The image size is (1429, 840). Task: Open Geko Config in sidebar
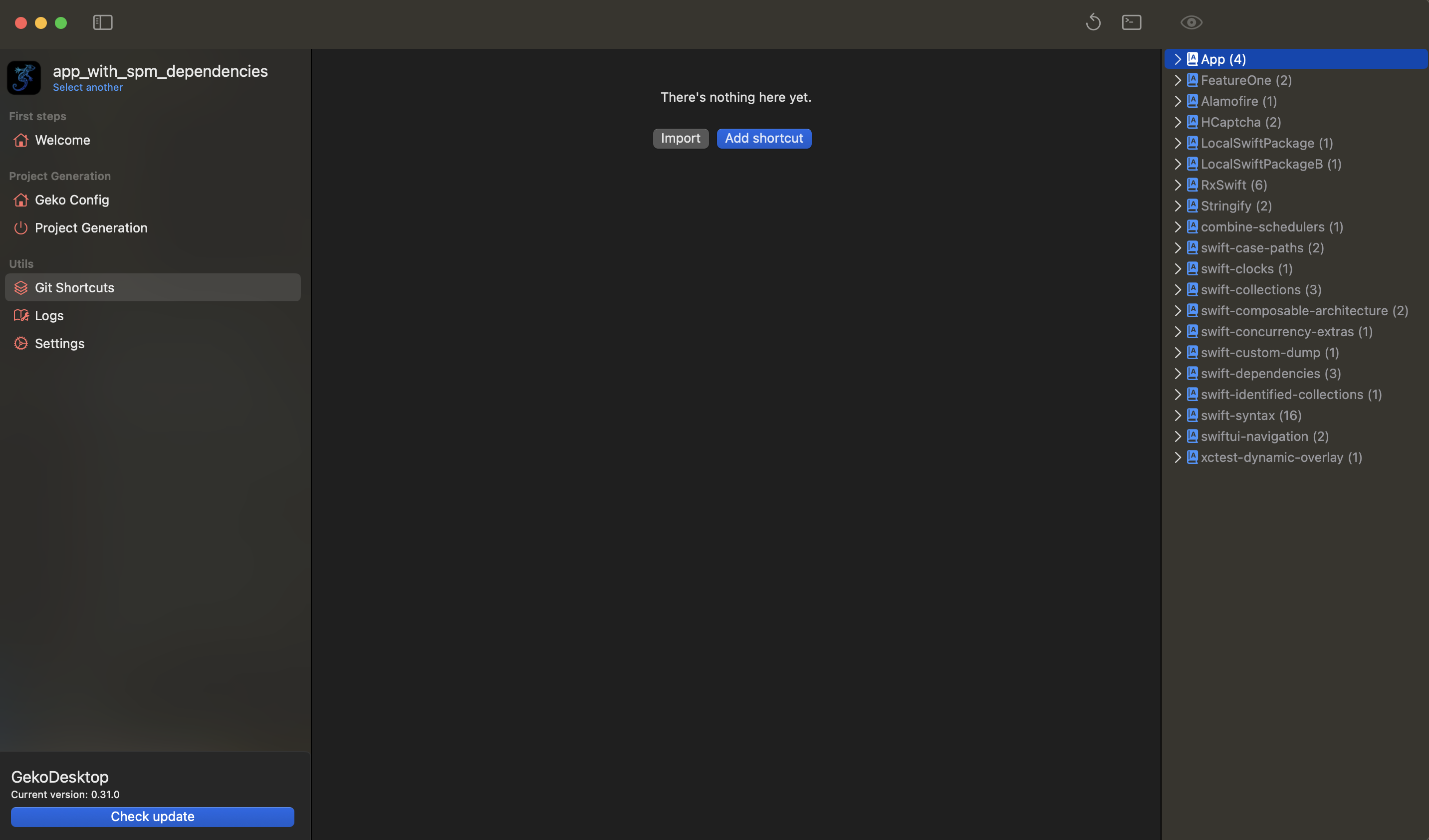[71, 200]
